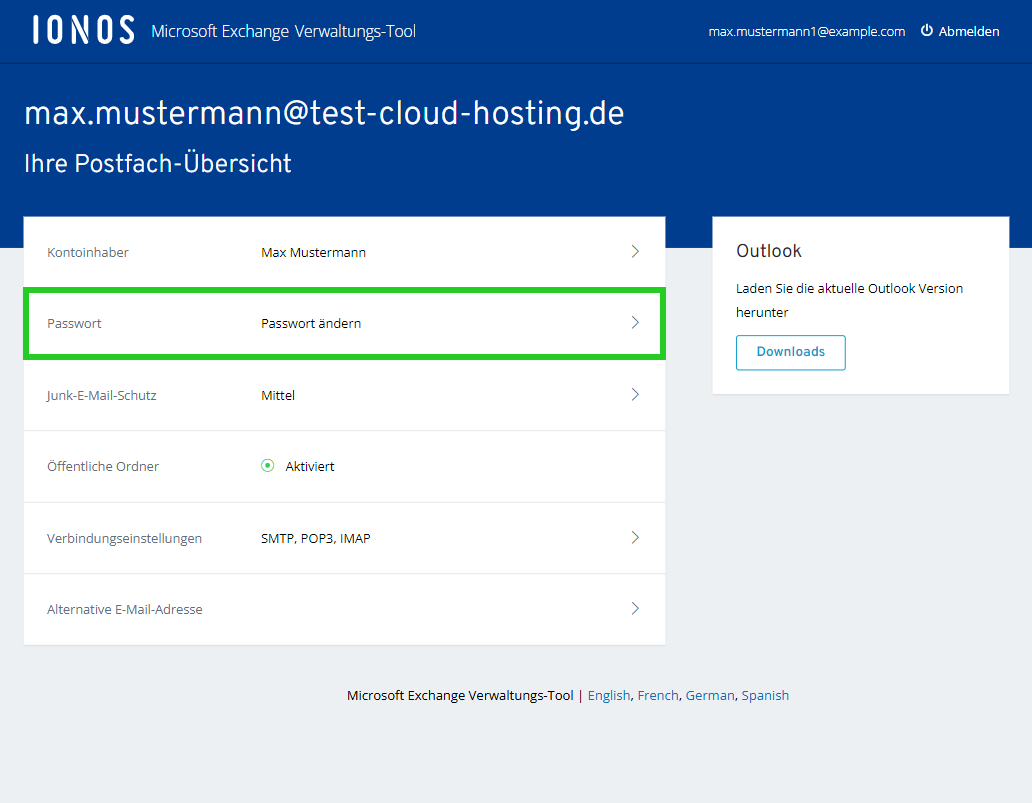Click the Verbindungseinstellungen label
Viewport: 1032px width, 803px height.
(124, 538)
